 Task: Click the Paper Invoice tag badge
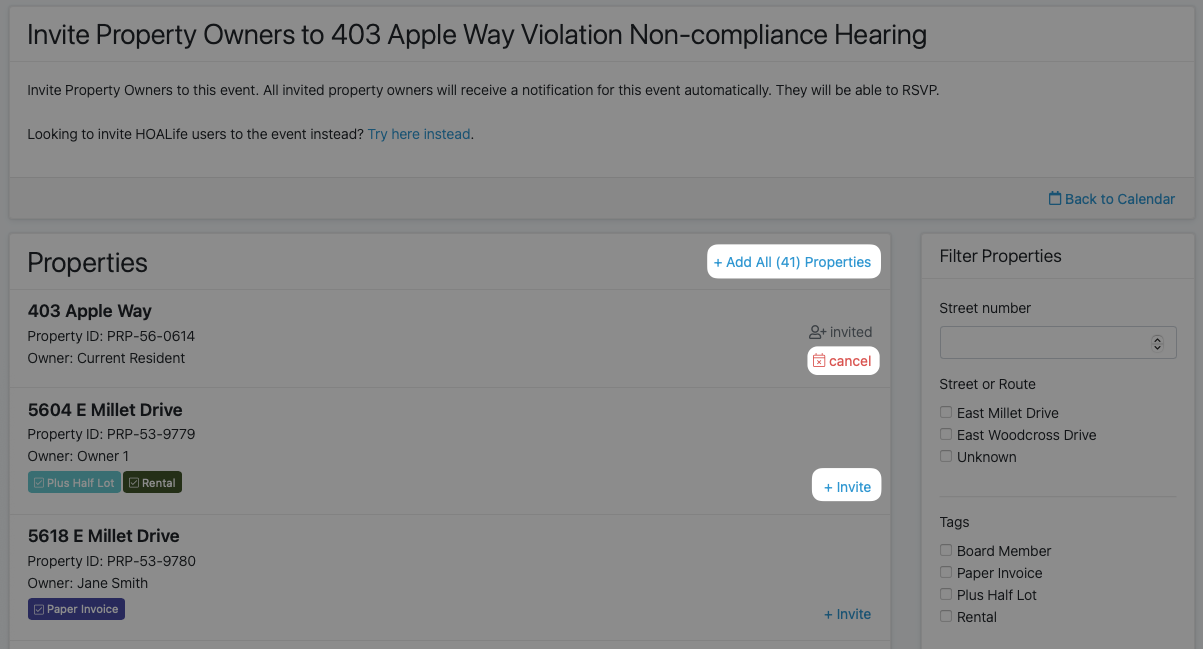coord(76,609)
